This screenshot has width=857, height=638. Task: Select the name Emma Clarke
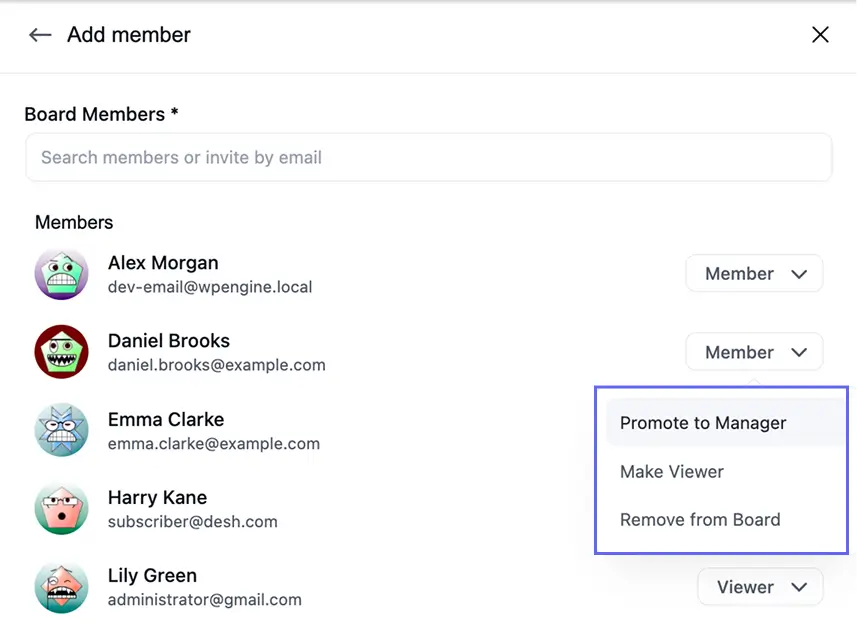pos(166,419)
